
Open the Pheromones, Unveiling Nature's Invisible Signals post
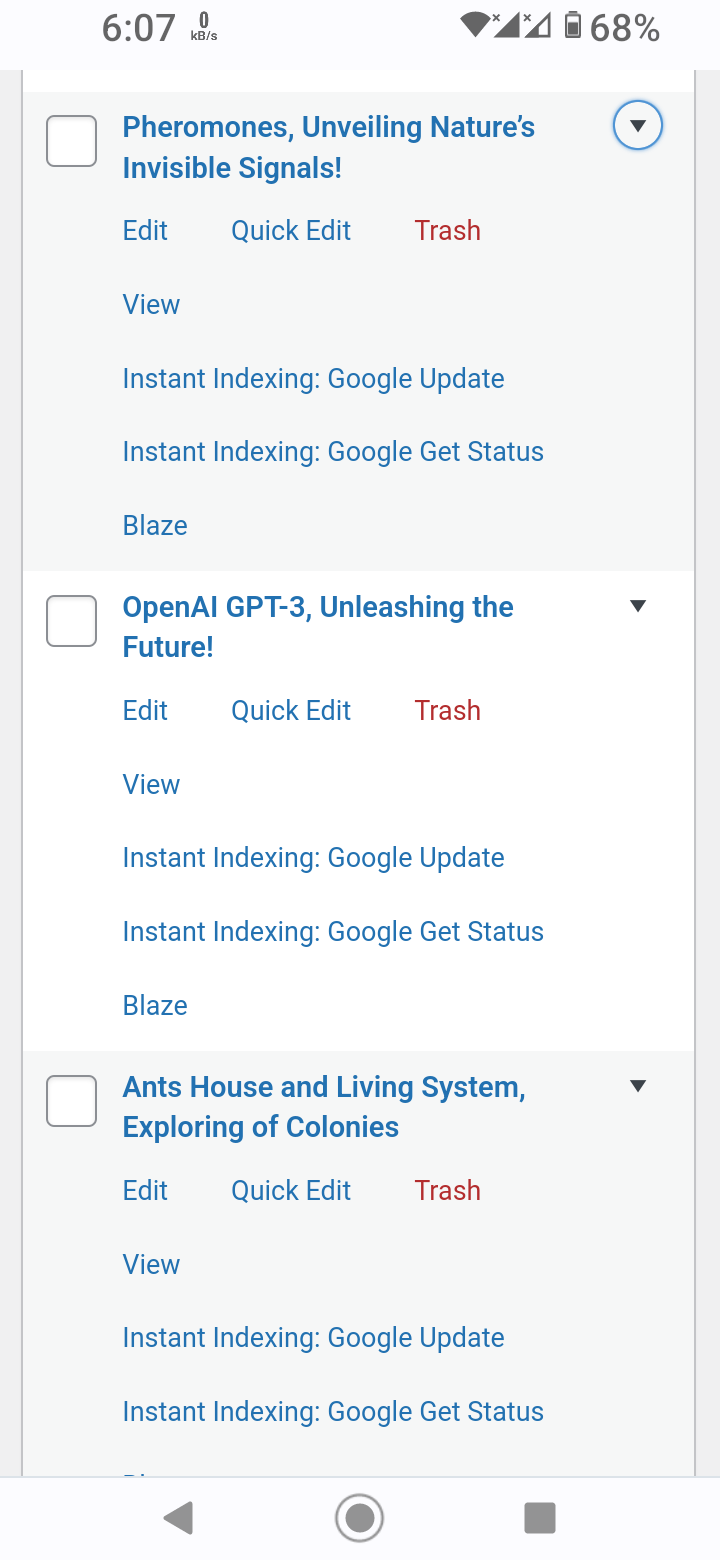coord(328,148)
